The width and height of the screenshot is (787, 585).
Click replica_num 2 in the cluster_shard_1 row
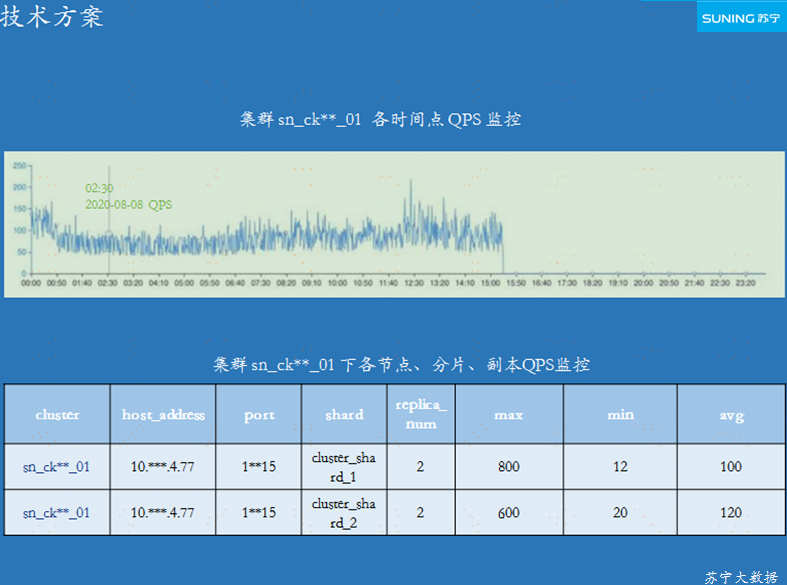[420, 467]
